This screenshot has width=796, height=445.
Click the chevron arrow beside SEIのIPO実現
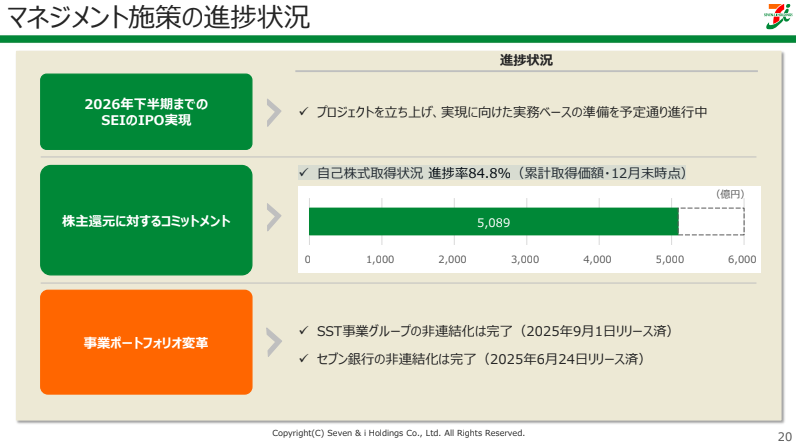point(272,112)
